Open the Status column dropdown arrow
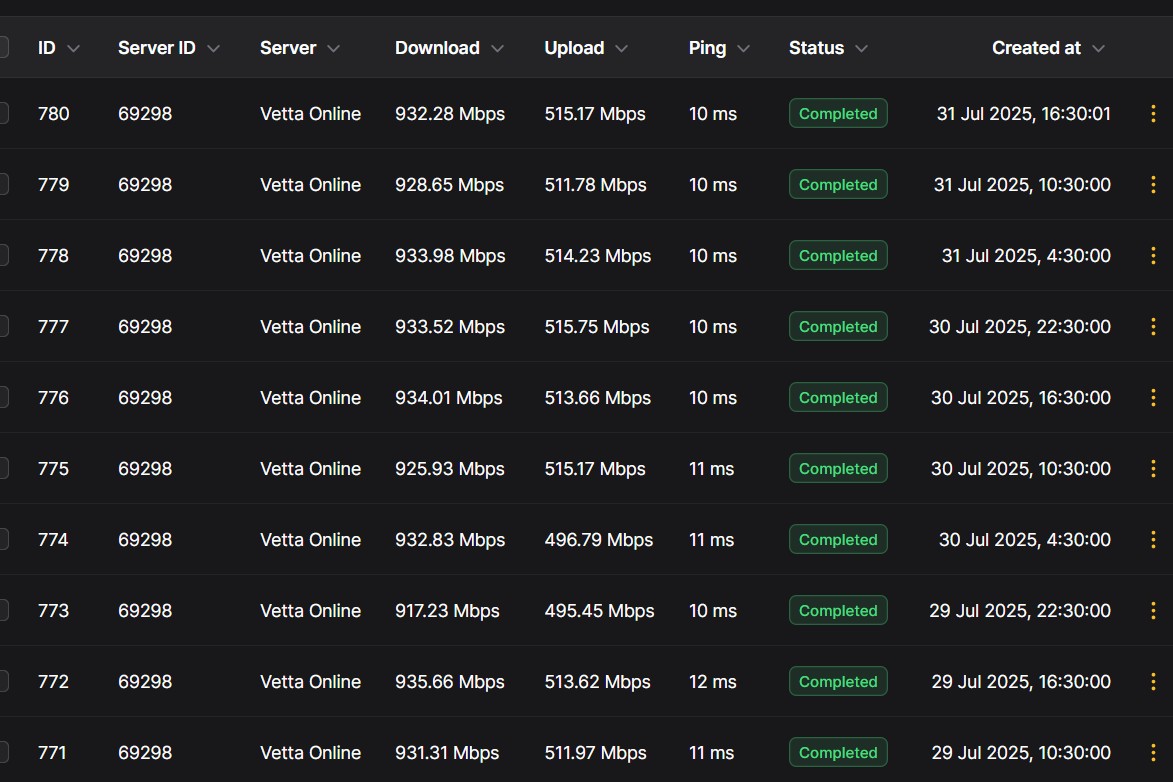This screenshot has width=1173, height=782. coord(861,49)
